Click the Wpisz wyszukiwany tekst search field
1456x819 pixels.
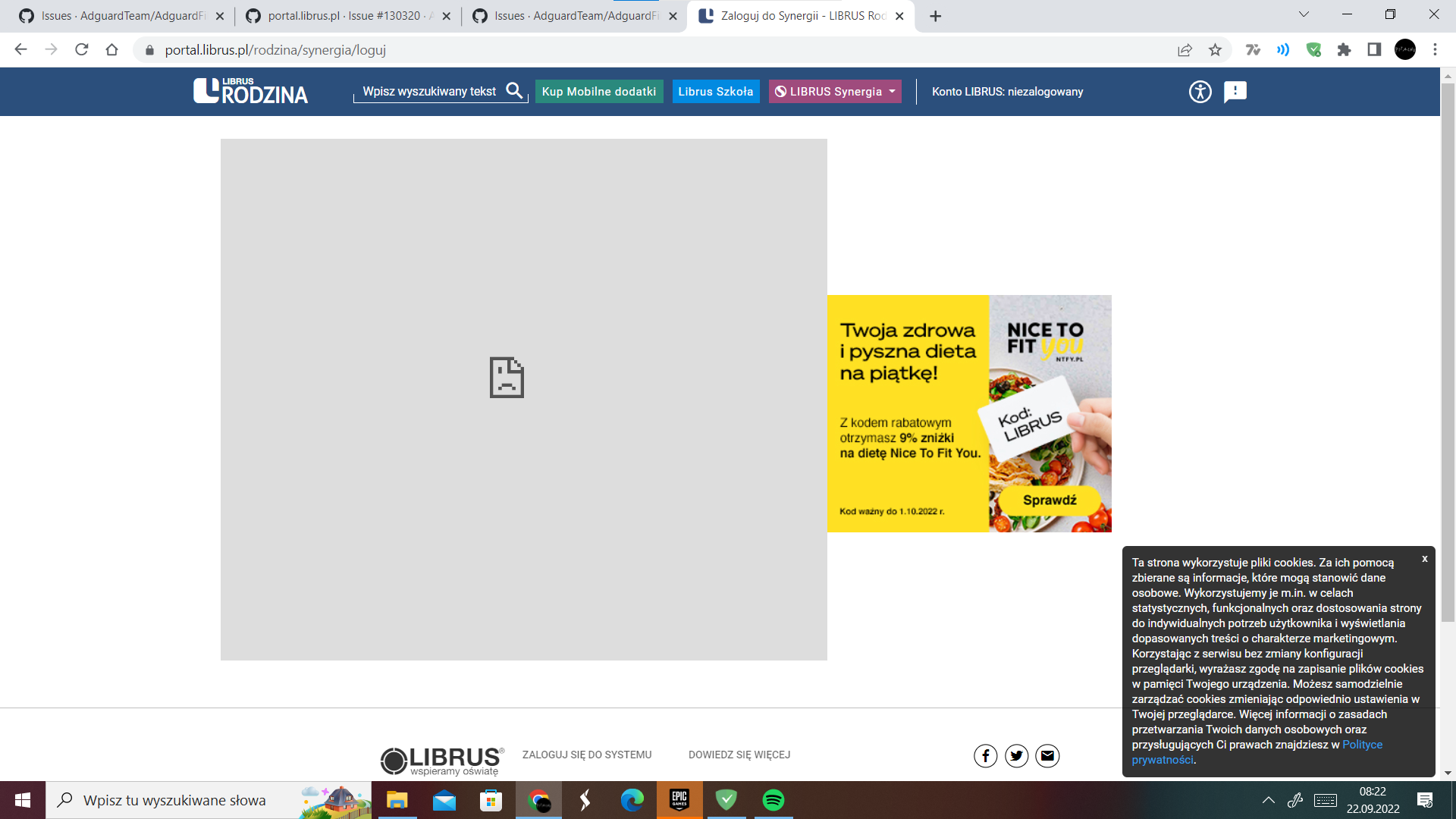(428, 91)
